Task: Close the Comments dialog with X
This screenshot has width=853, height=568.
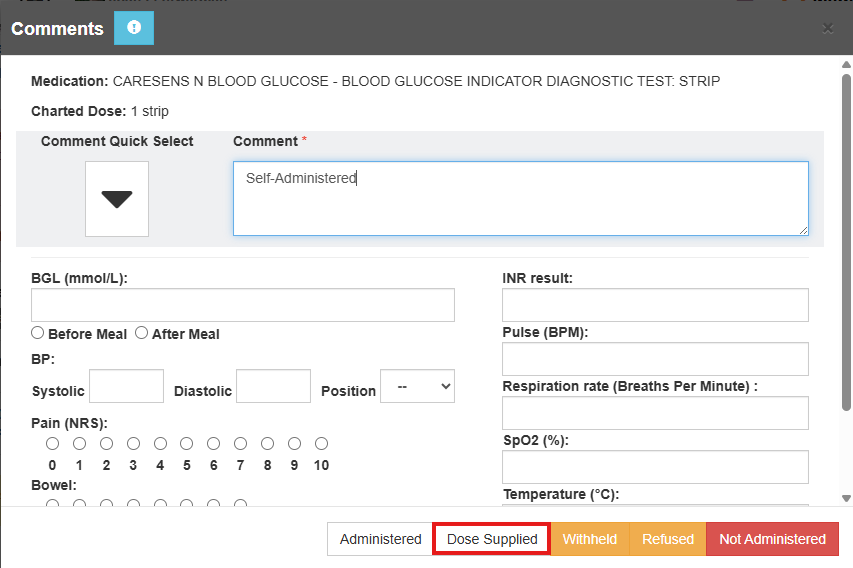Action: 828,28
